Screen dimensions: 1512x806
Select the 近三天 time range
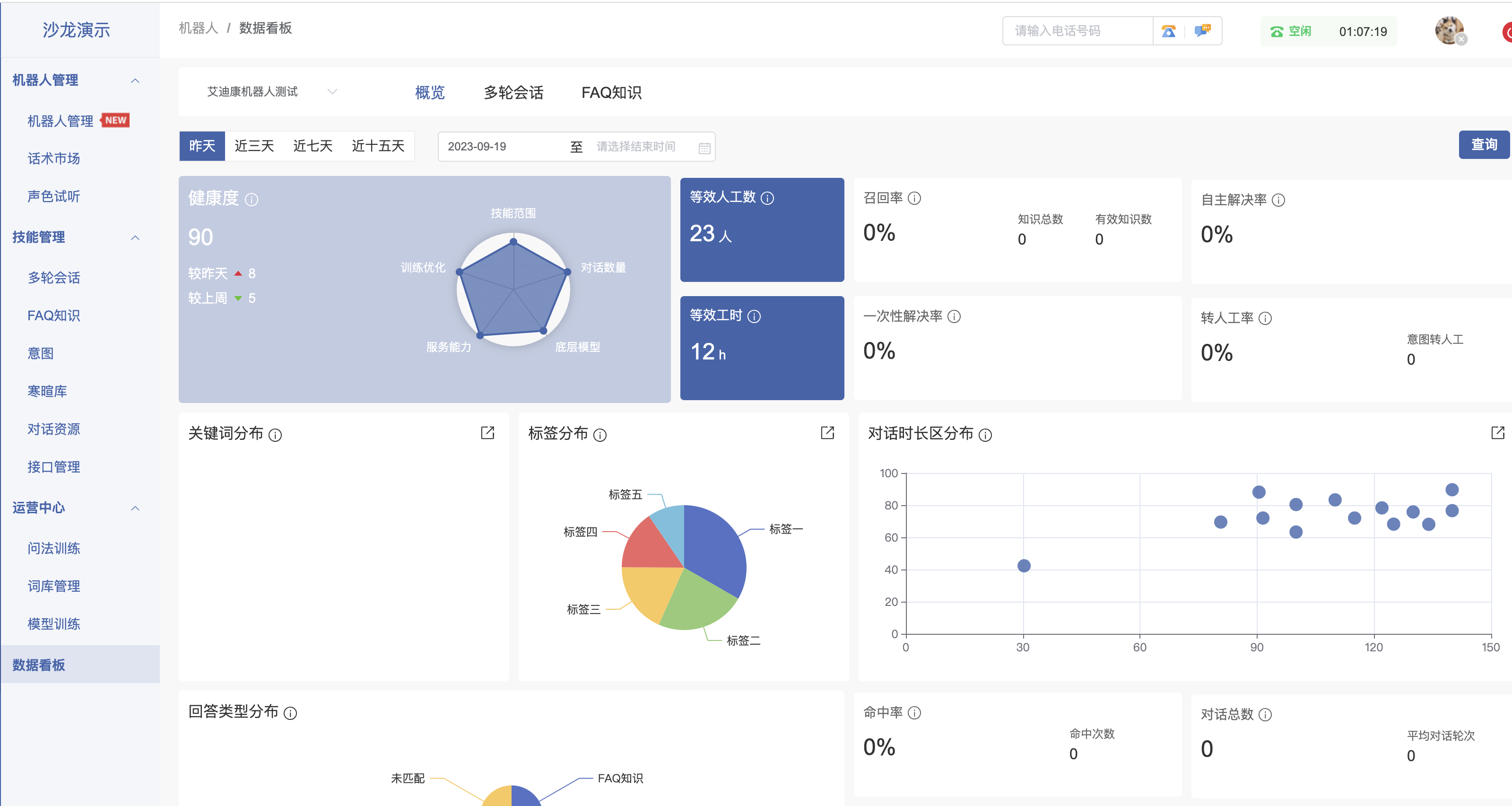[254, 146]
